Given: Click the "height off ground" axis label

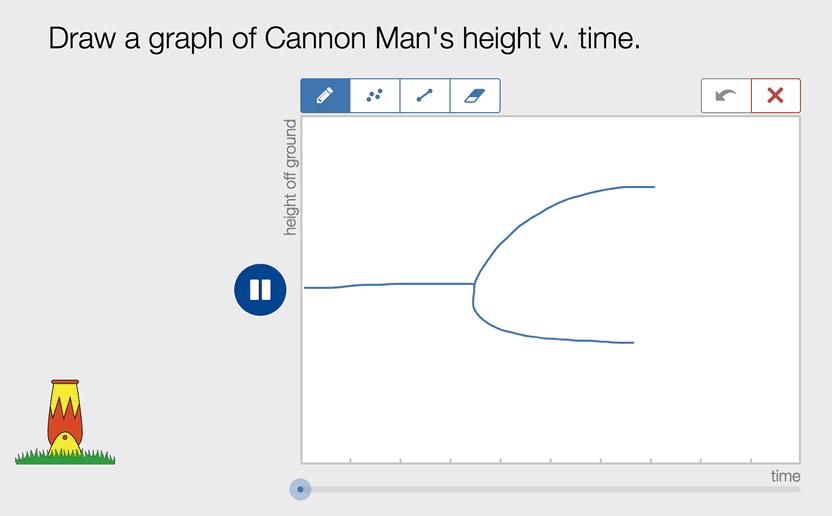Looking at the screenshot, I should pos(291,178).
